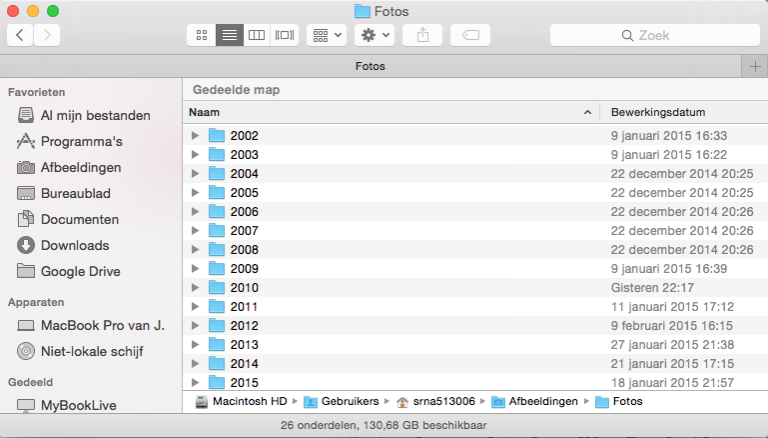Open the gear action menu
Viewport: 768px width, 438px height.
coord(375,35)
